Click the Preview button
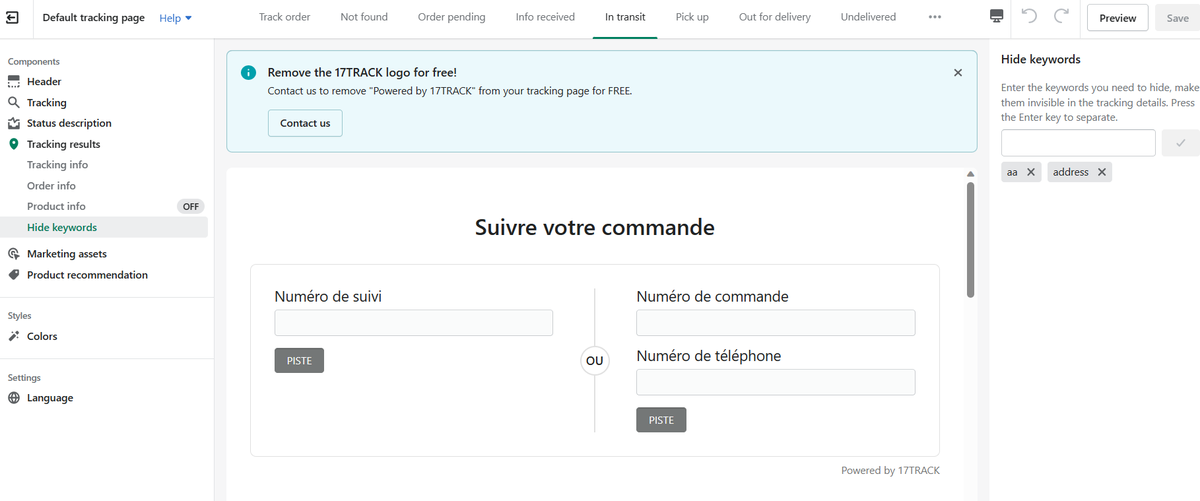Image resolution: width=1200 pixels, height=501 pixels. pyautogui.click(x=1117, y=18)
